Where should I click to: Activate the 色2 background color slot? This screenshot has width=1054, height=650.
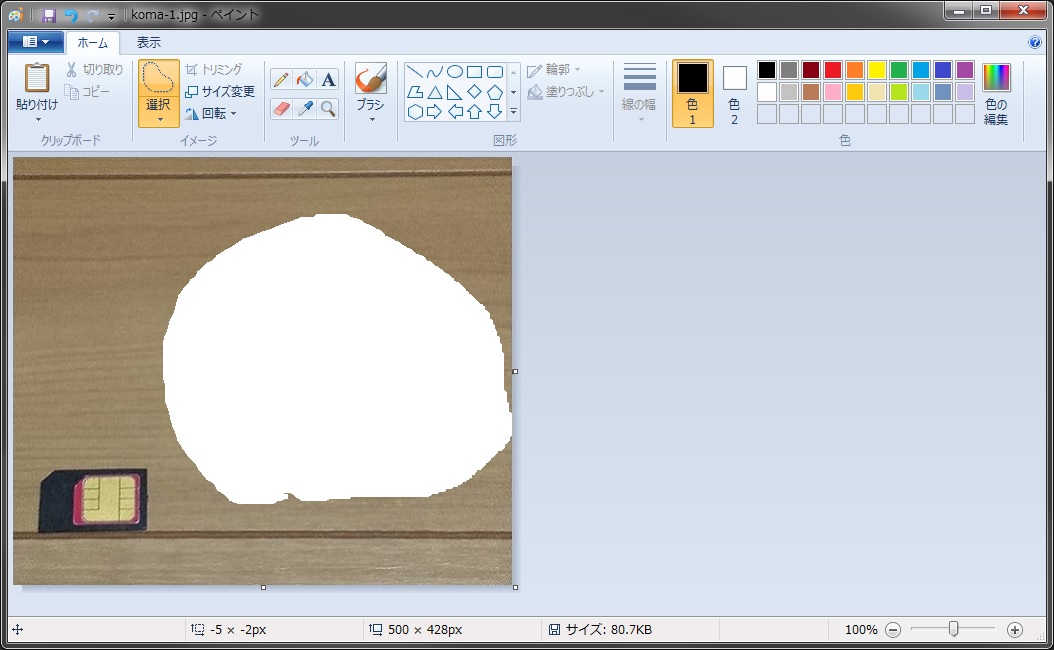[x=734, y=92]
